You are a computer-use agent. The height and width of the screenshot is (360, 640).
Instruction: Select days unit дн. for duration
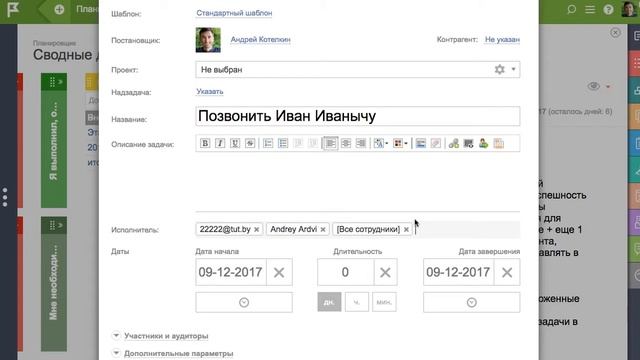[x=329, y=302]
